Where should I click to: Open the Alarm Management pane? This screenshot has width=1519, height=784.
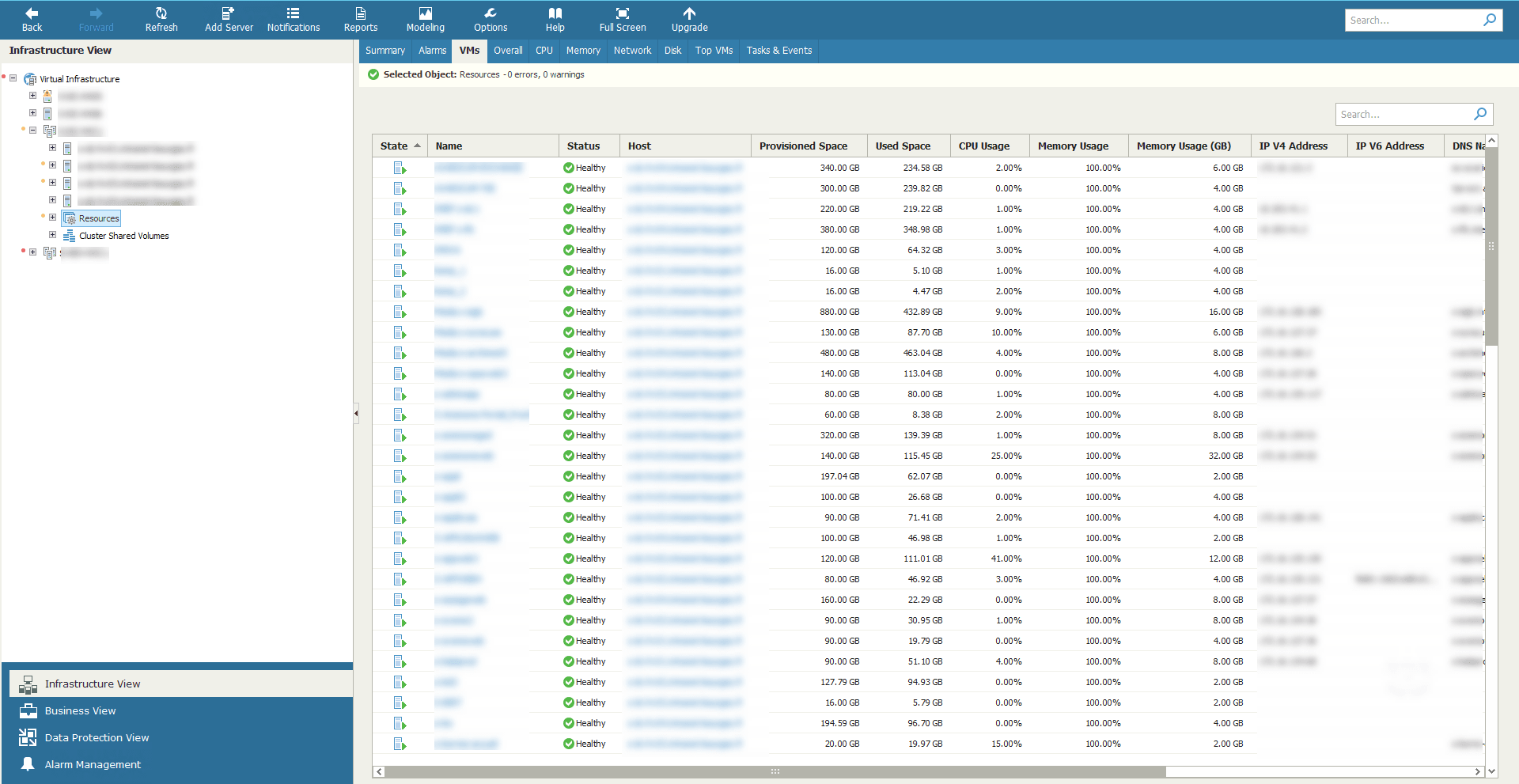181,764
